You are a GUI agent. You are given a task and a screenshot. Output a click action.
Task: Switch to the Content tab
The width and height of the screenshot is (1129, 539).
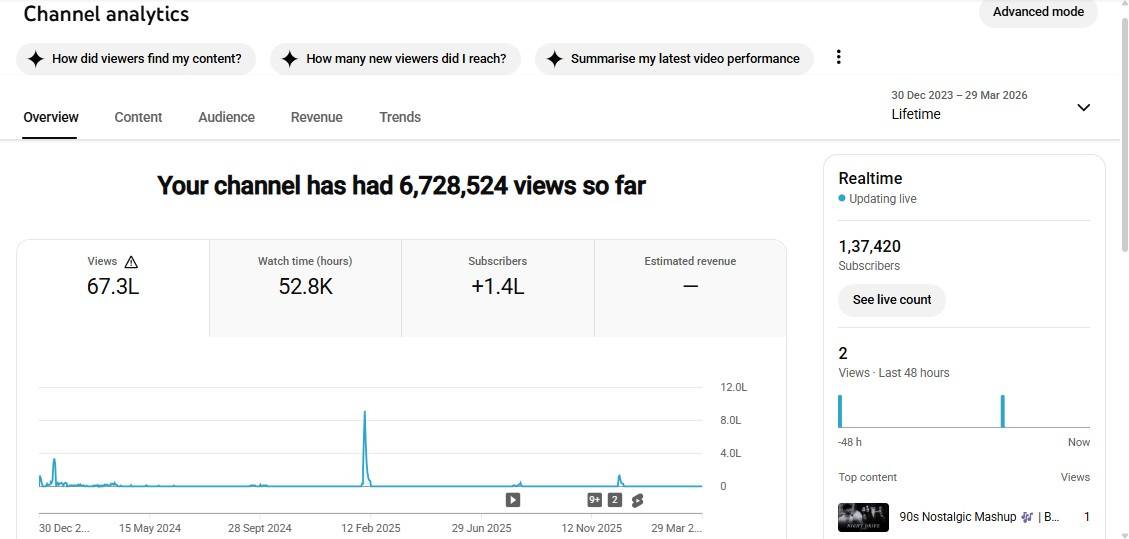tap(138, 117)
